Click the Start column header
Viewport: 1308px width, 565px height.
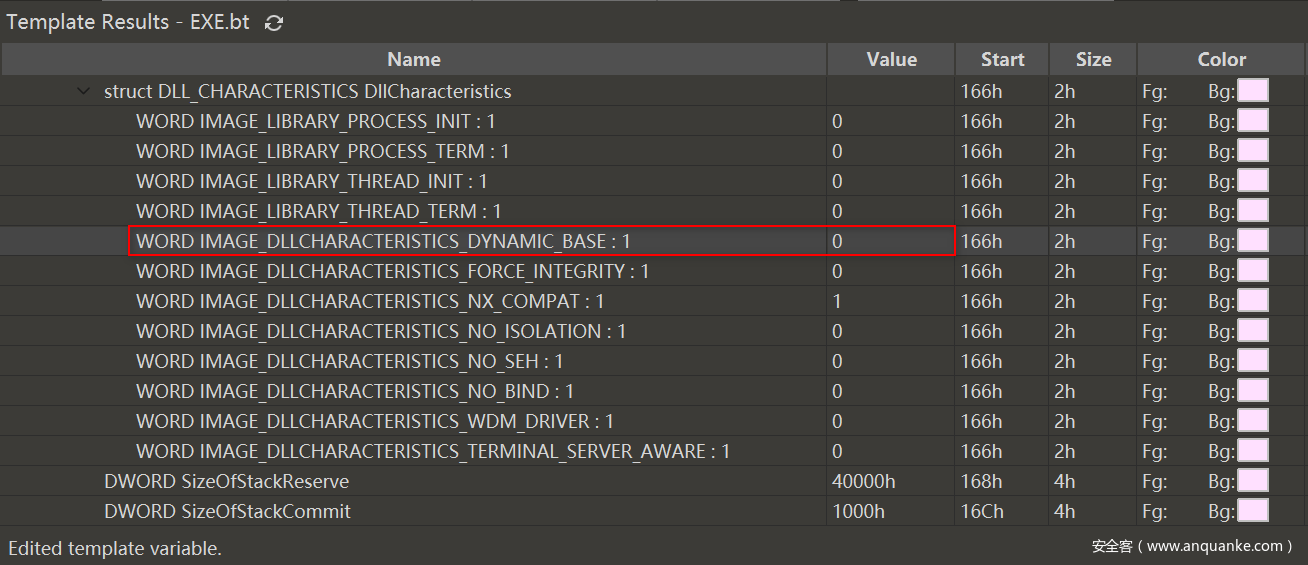1002,60
